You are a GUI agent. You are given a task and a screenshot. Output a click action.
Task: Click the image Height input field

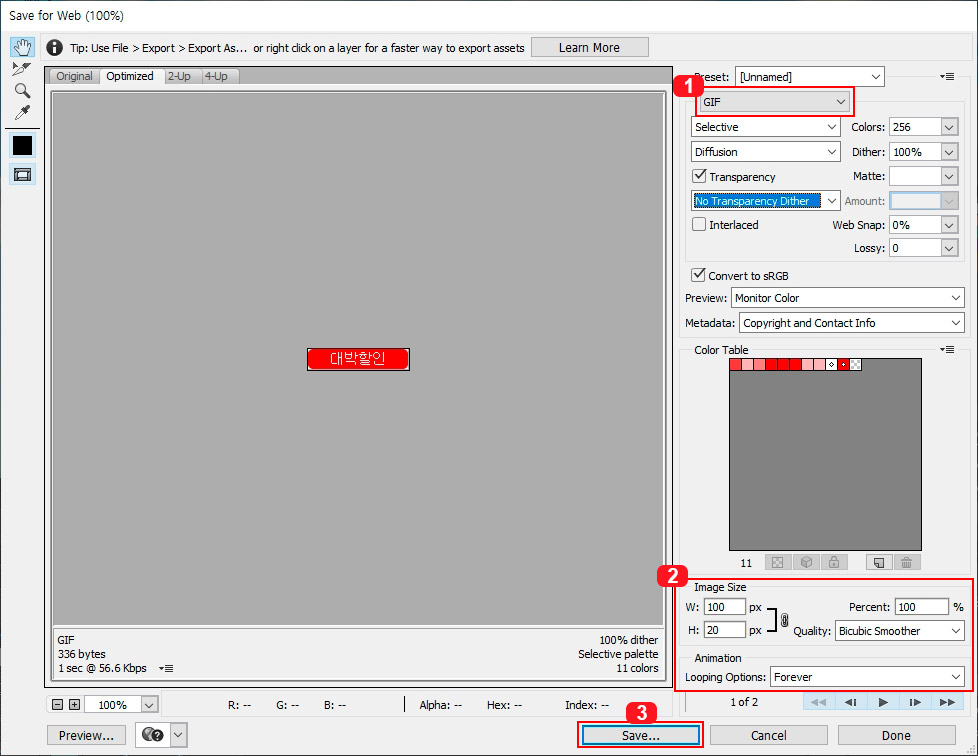click(724, 630)
